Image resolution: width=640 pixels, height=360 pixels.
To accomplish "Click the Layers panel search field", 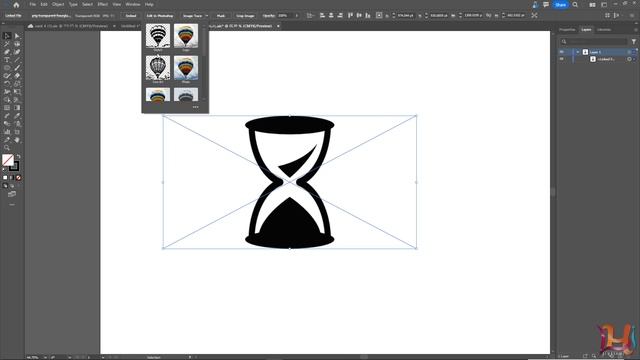I will tap(593, 42).
